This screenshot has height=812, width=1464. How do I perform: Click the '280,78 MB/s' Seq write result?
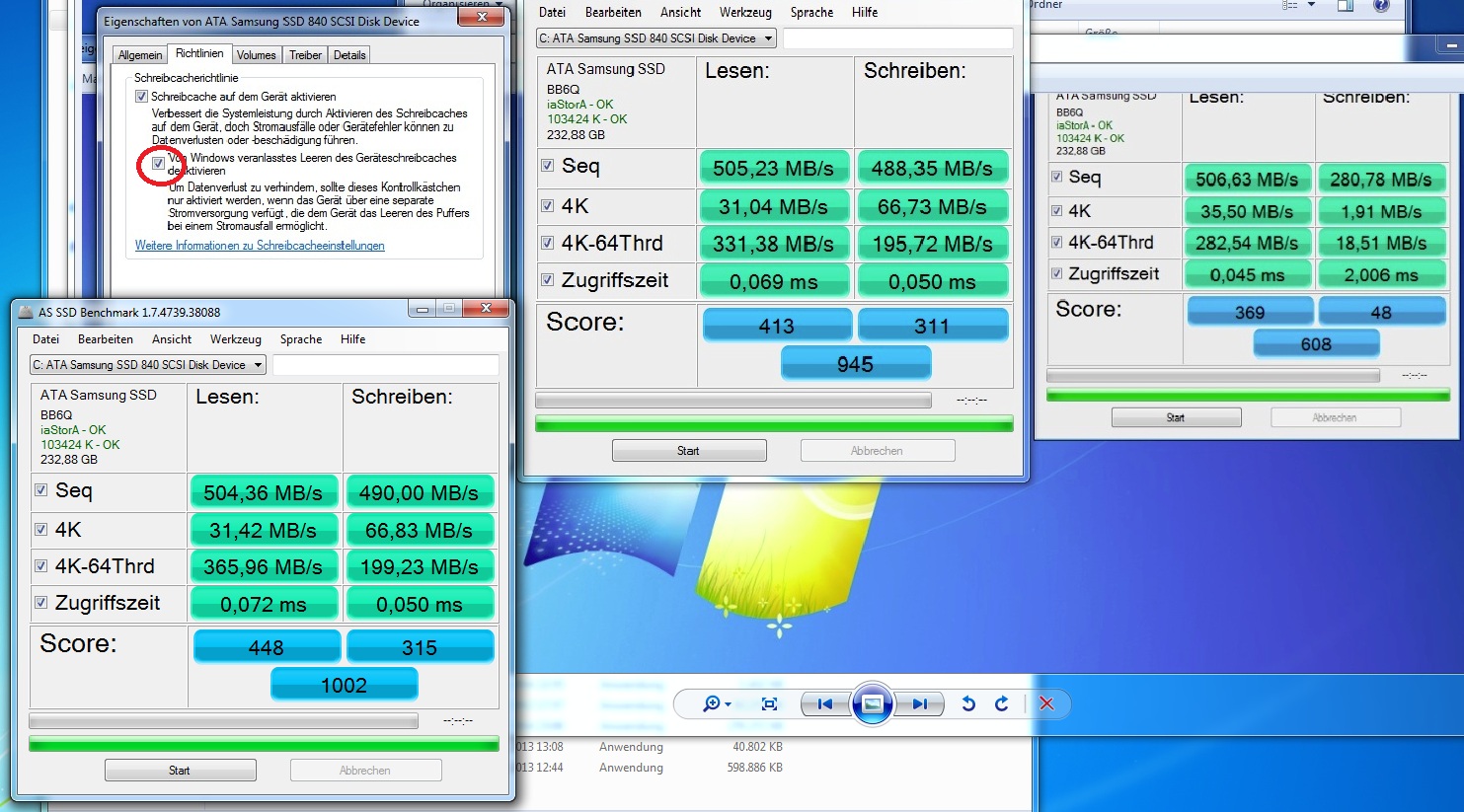(x=1381, y=180)
